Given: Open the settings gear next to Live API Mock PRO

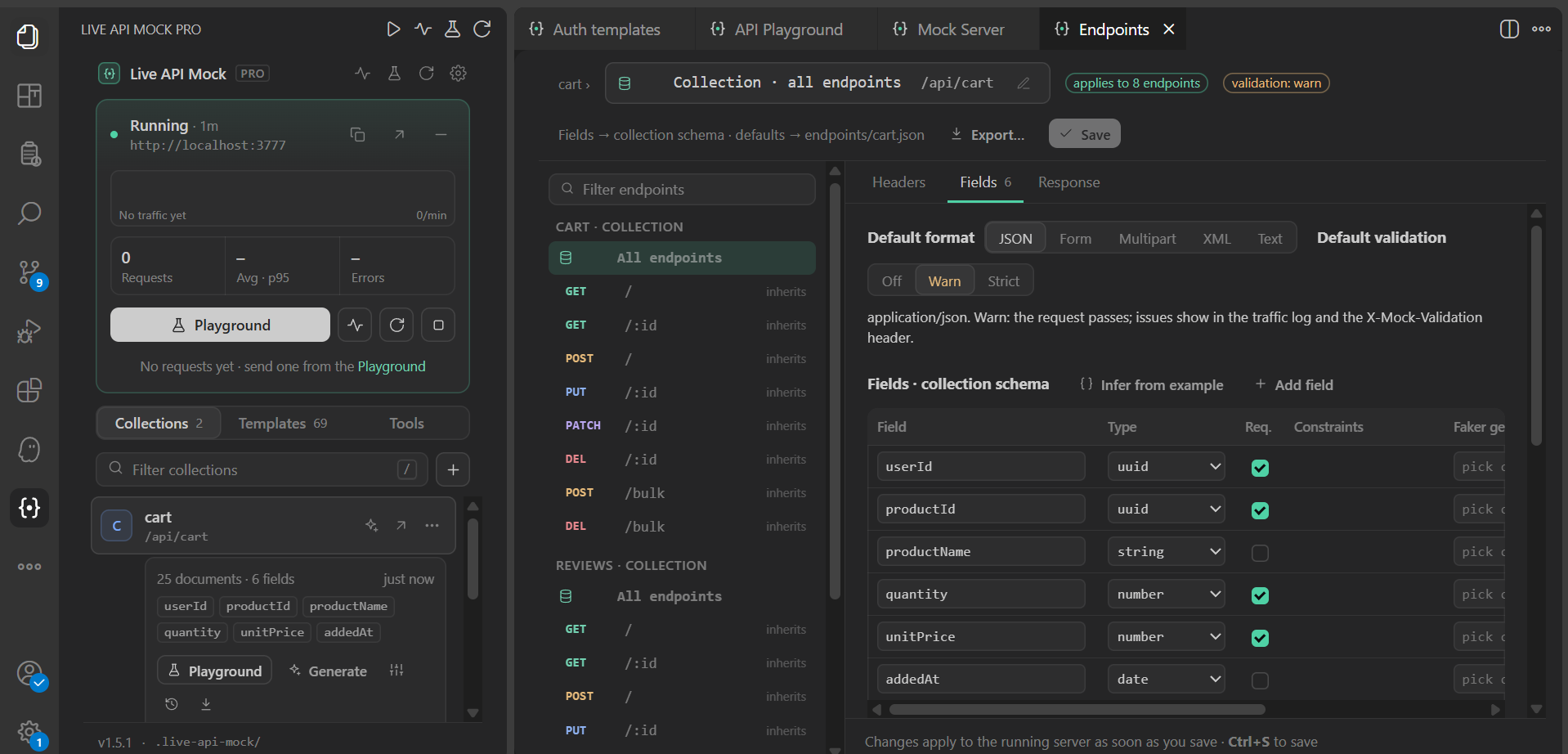Looking at the screenshot, I should coord(459,74).
